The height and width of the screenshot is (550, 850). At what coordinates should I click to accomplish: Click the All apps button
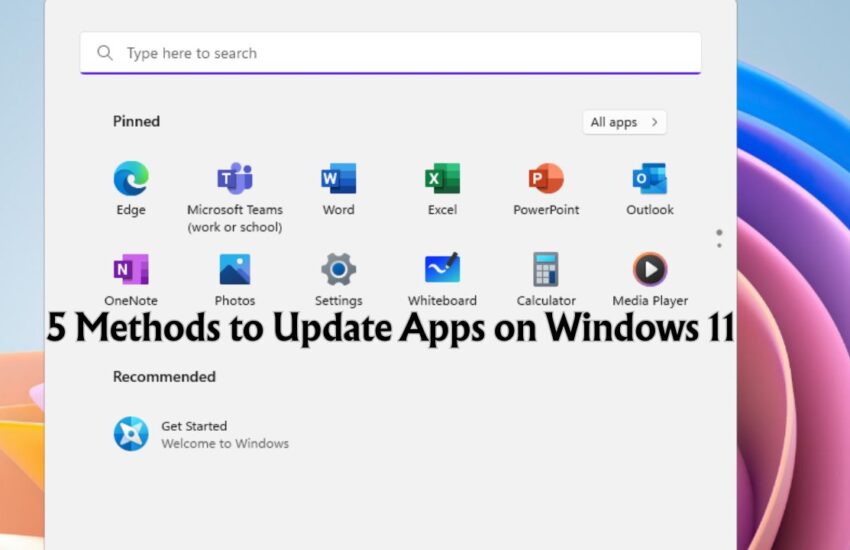click(624, 122)
